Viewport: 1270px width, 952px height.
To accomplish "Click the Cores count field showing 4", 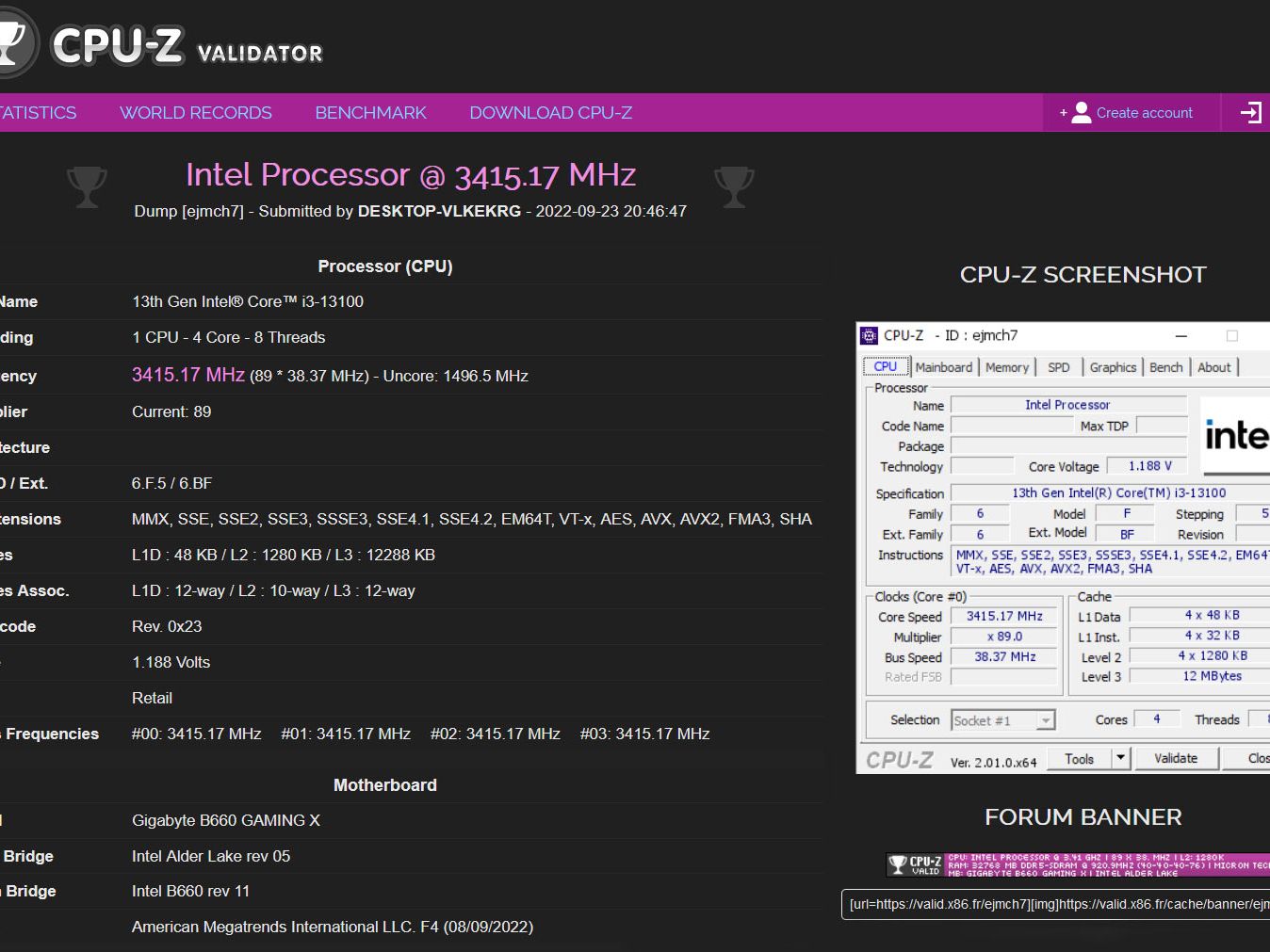I will coord(1157,719).
